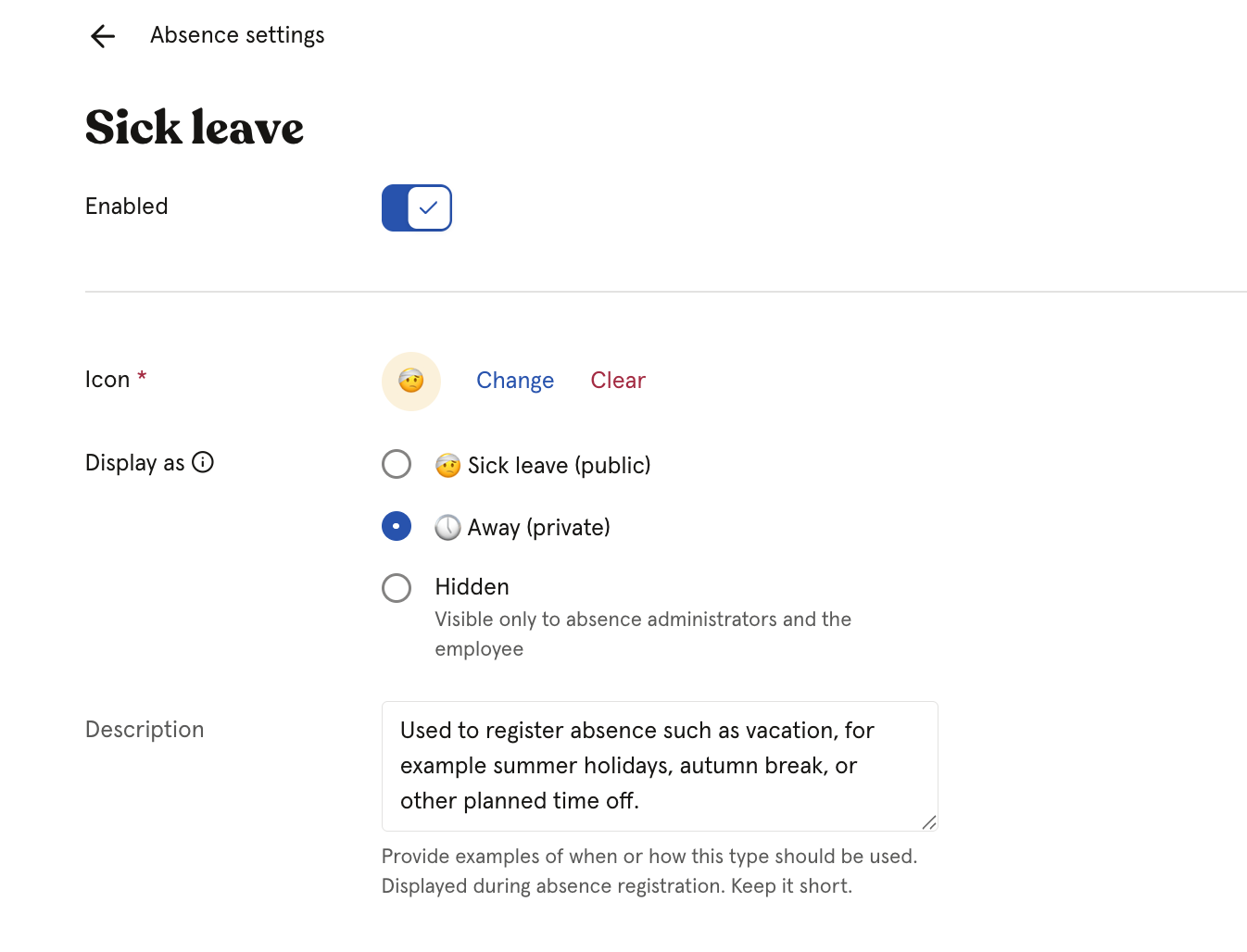Click the sick face icon preview circle
Viewport: 1247px width, 952px height.
point(411,381)
